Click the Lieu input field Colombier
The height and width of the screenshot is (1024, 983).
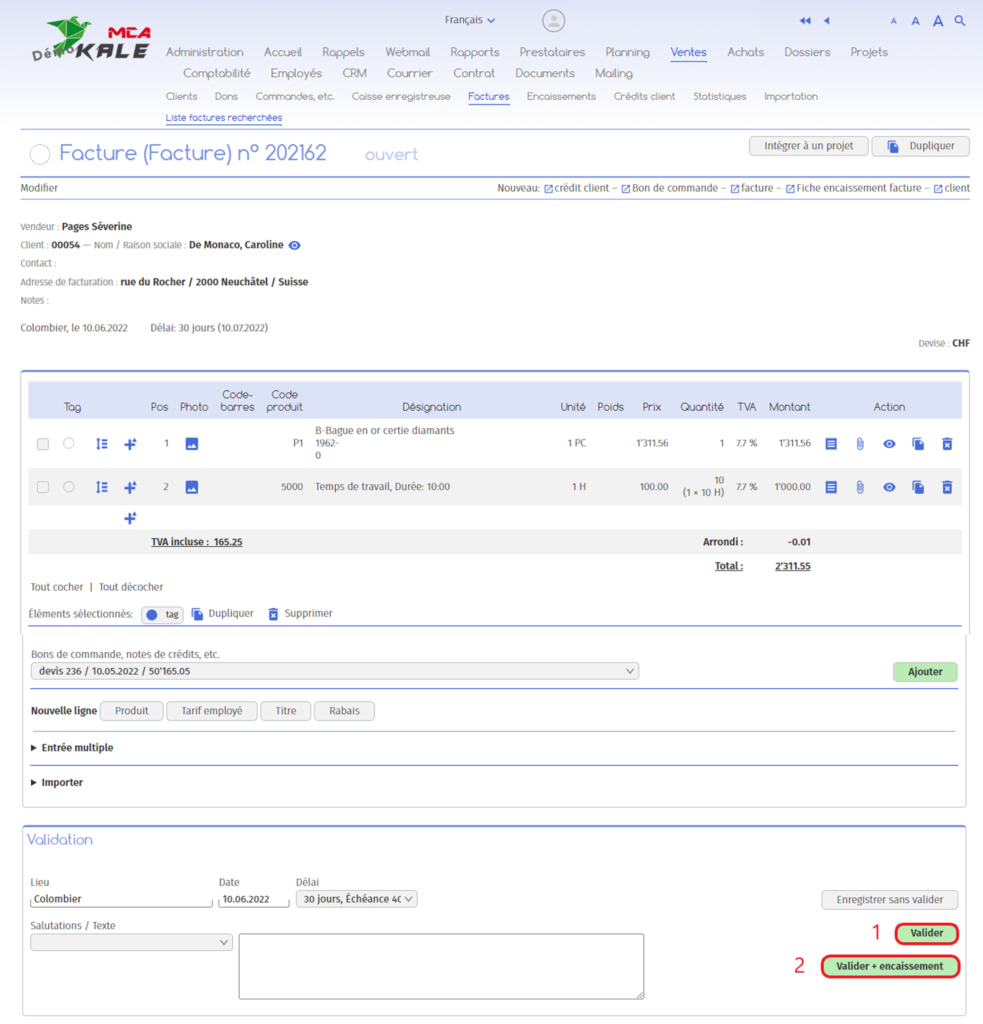point(121,899)
